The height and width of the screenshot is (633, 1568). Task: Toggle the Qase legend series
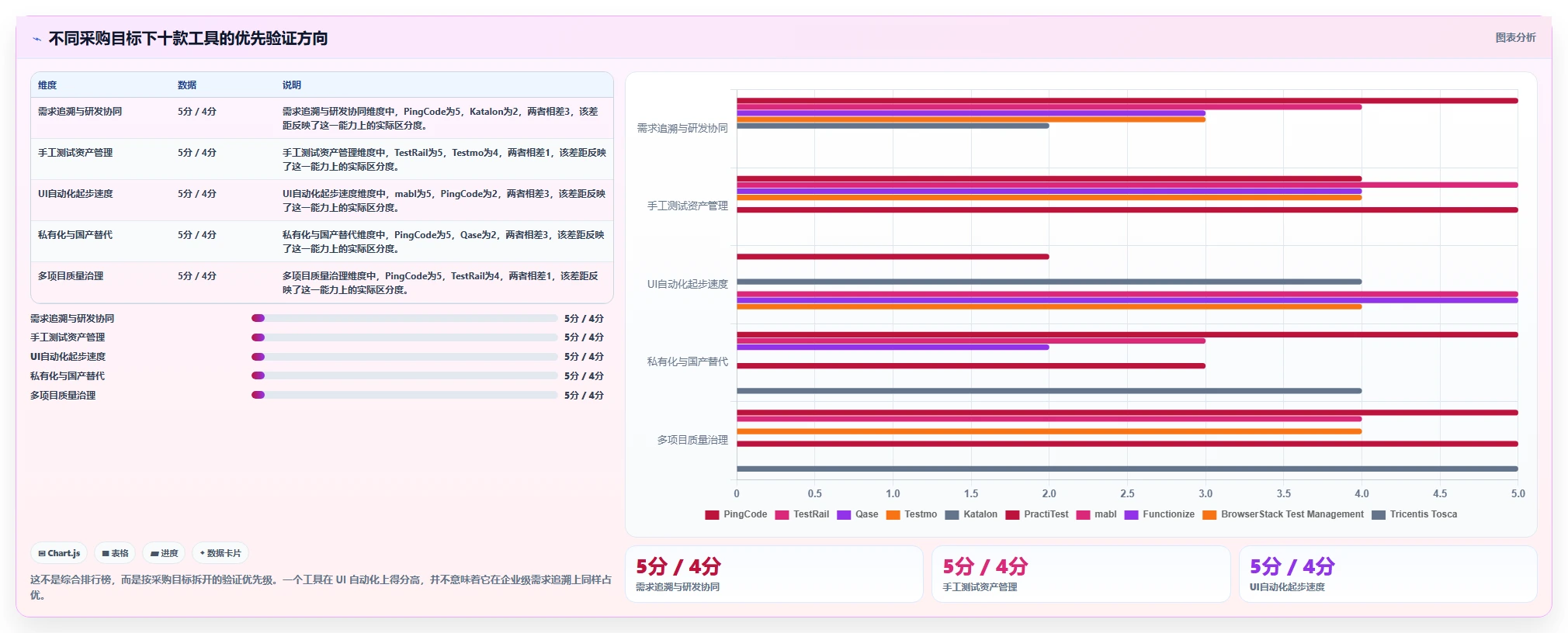[x=858, y=514]
